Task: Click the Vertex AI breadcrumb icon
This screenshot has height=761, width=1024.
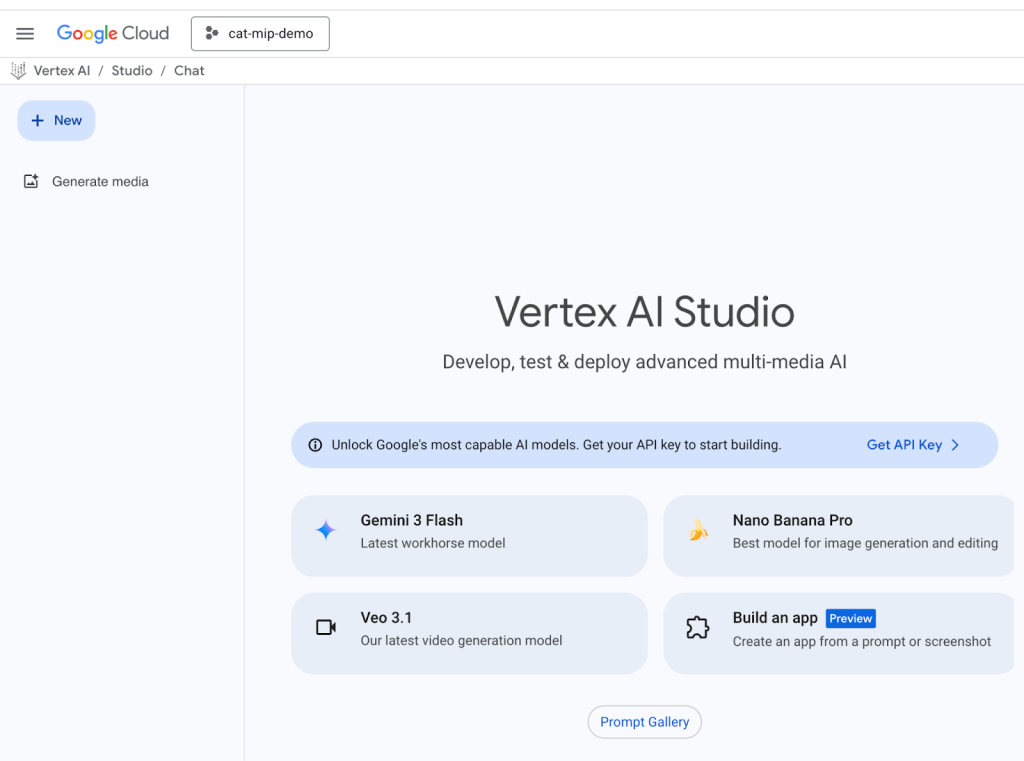Action: 18,71
